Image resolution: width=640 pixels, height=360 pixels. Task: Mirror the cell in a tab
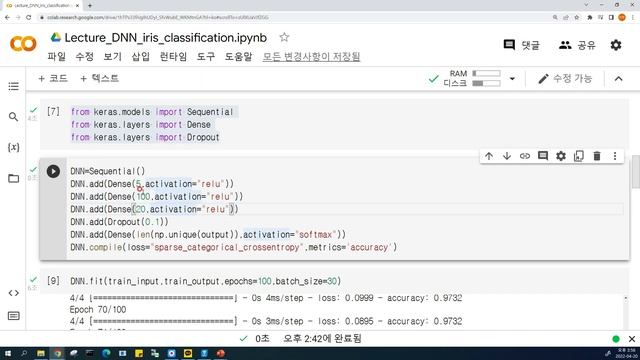point(579,156)
